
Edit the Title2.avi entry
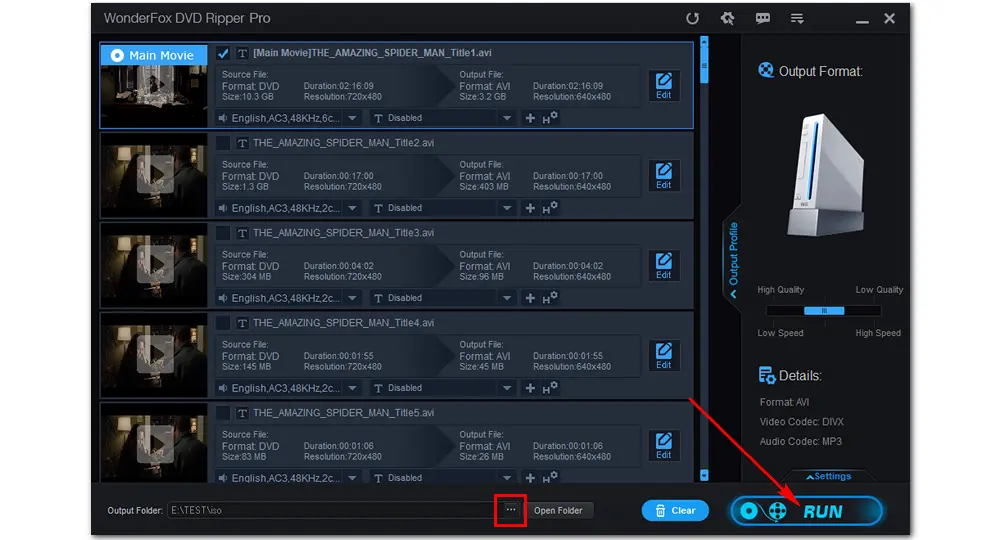[663, 175]
